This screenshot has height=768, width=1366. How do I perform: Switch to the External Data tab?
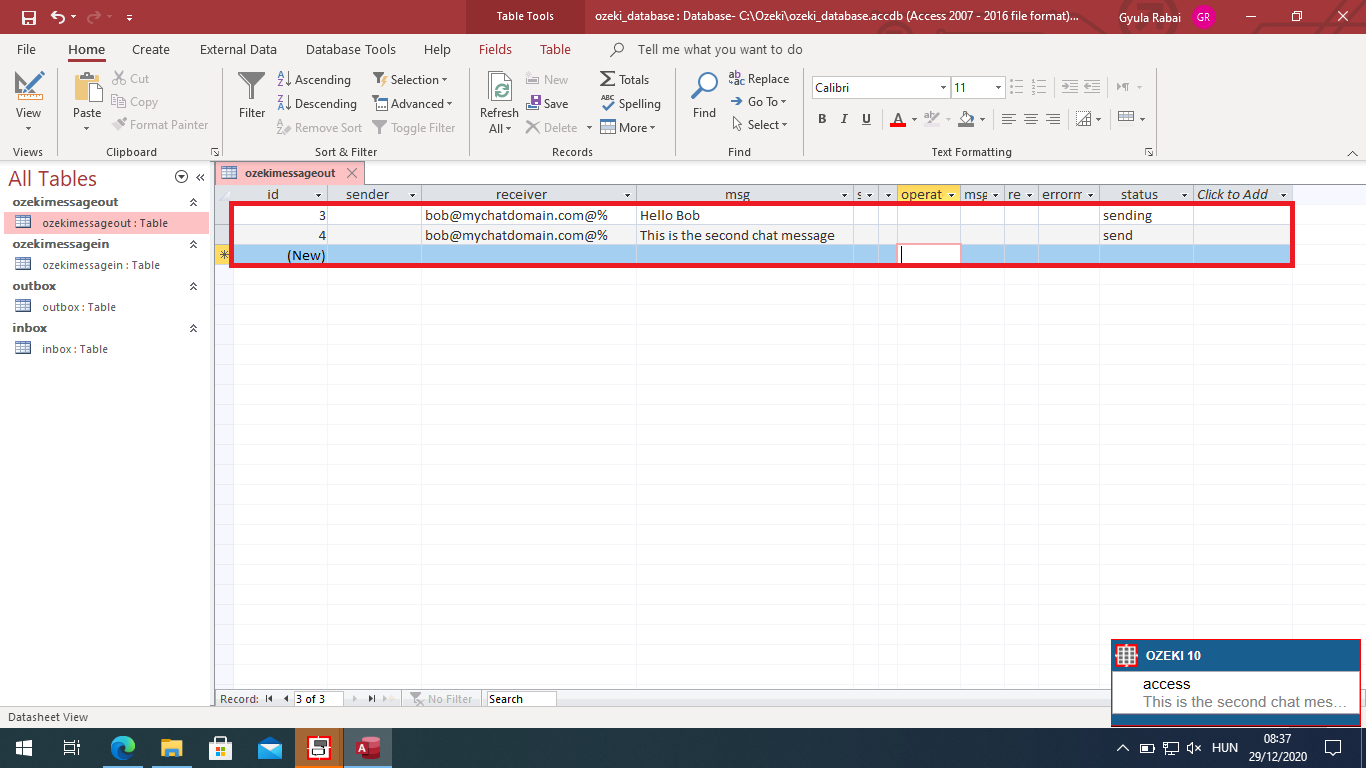[238, 49]
